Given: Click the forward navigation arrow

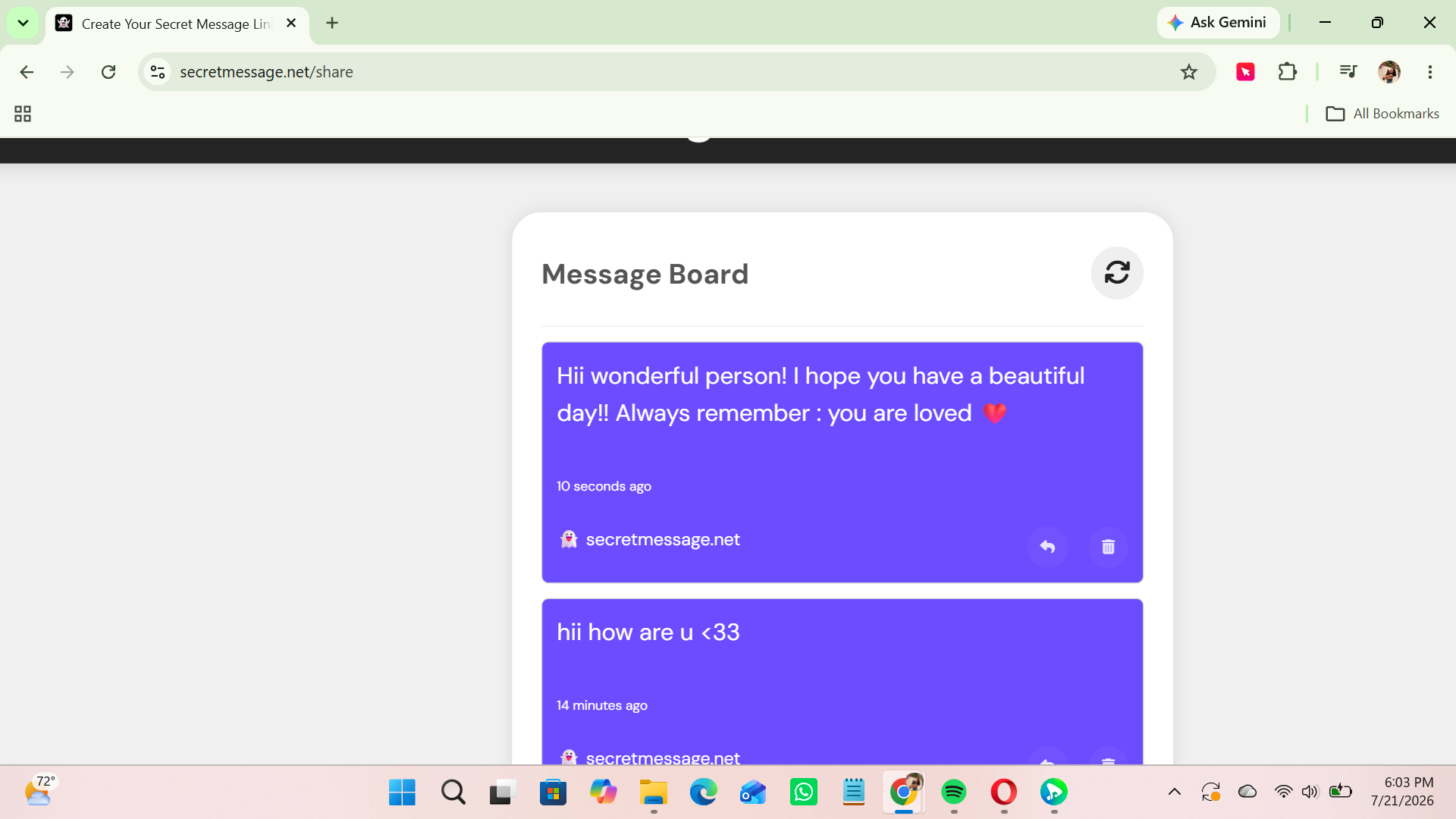Looking at the screenshot, I should [x=67, y=72].
